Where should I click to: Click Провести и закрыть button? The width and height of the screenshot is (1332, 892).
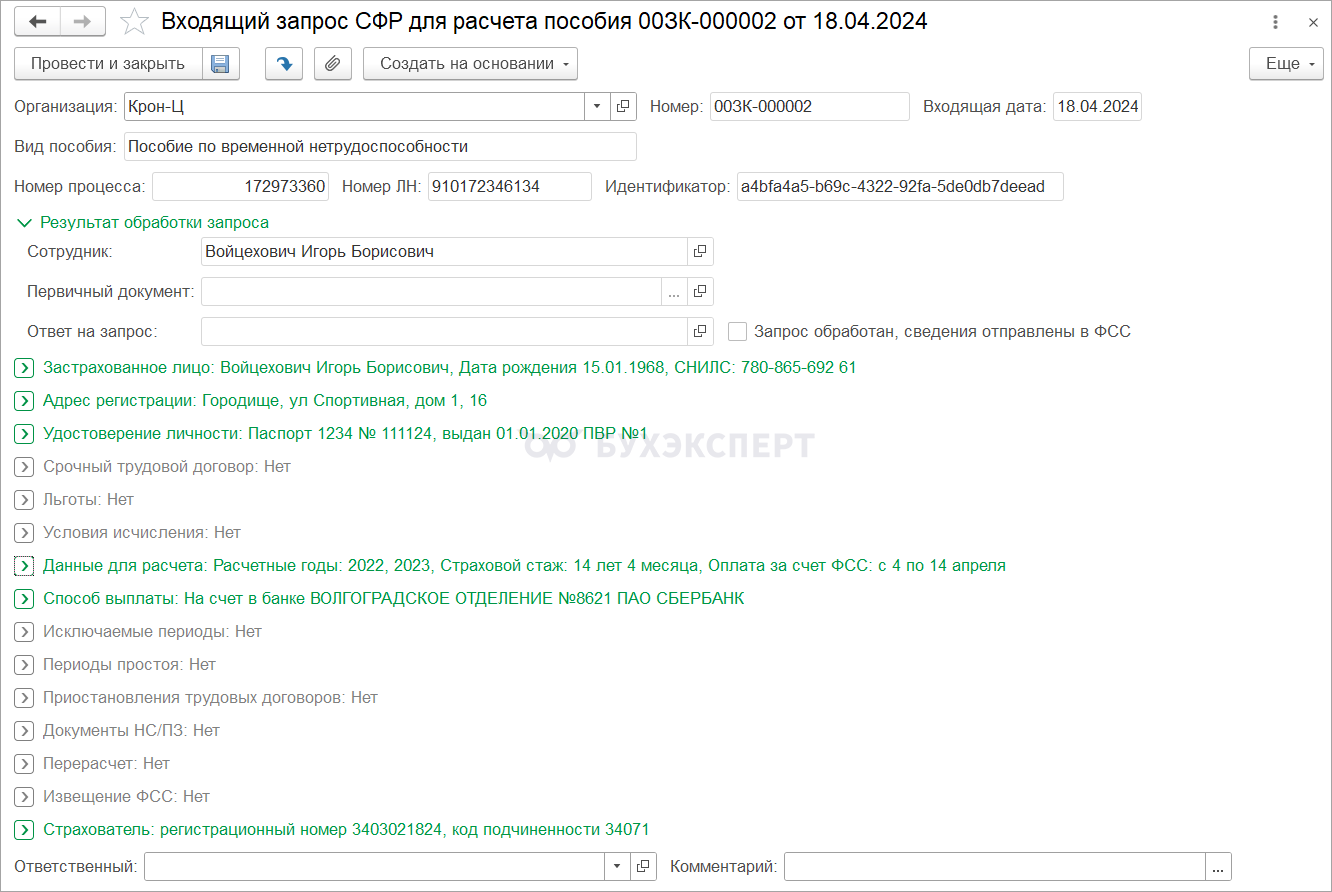(x=108, y=64)
